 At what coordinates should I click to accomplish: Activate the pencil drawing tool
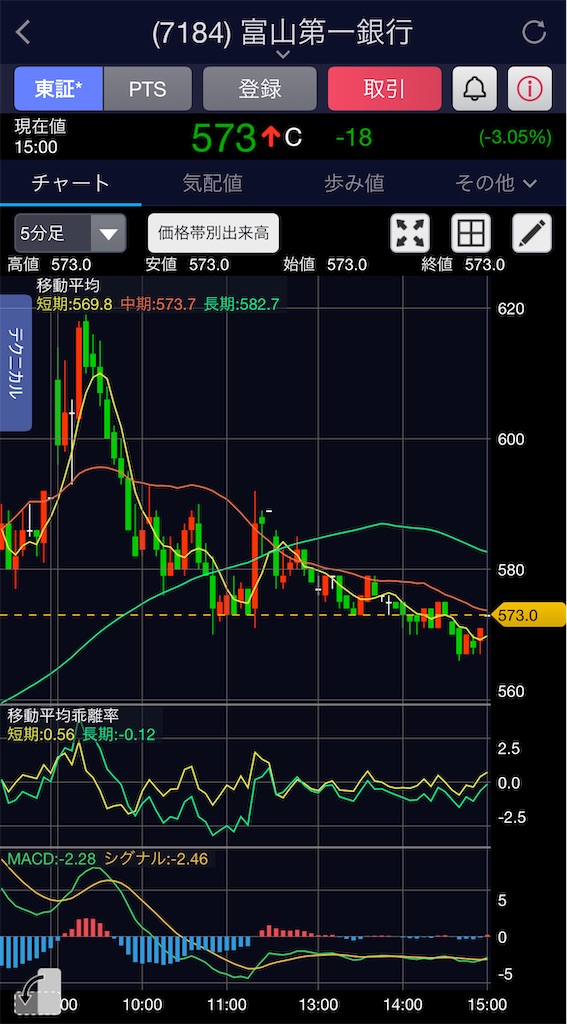(x=532, y=233)
